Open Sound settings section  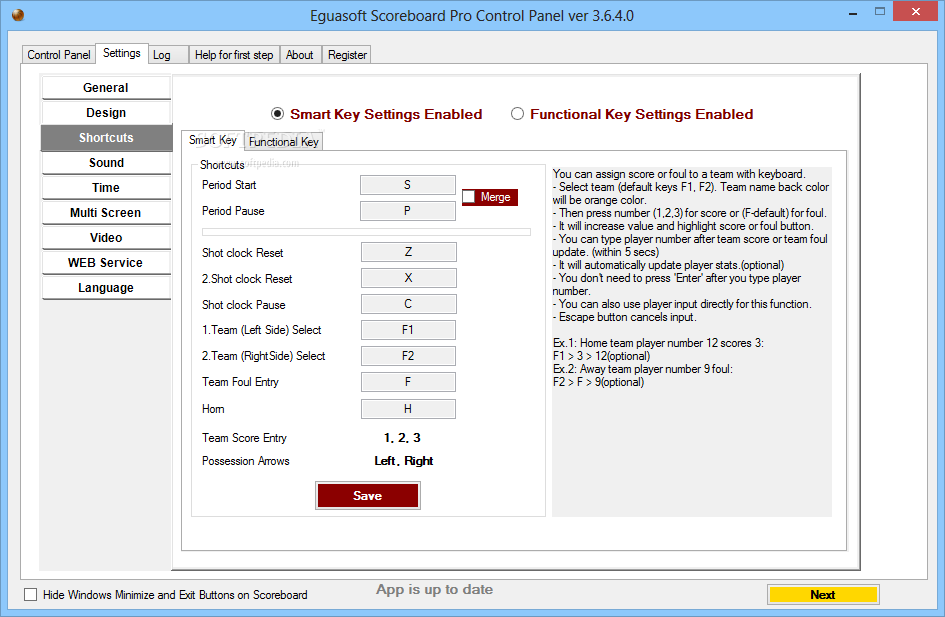106,163
